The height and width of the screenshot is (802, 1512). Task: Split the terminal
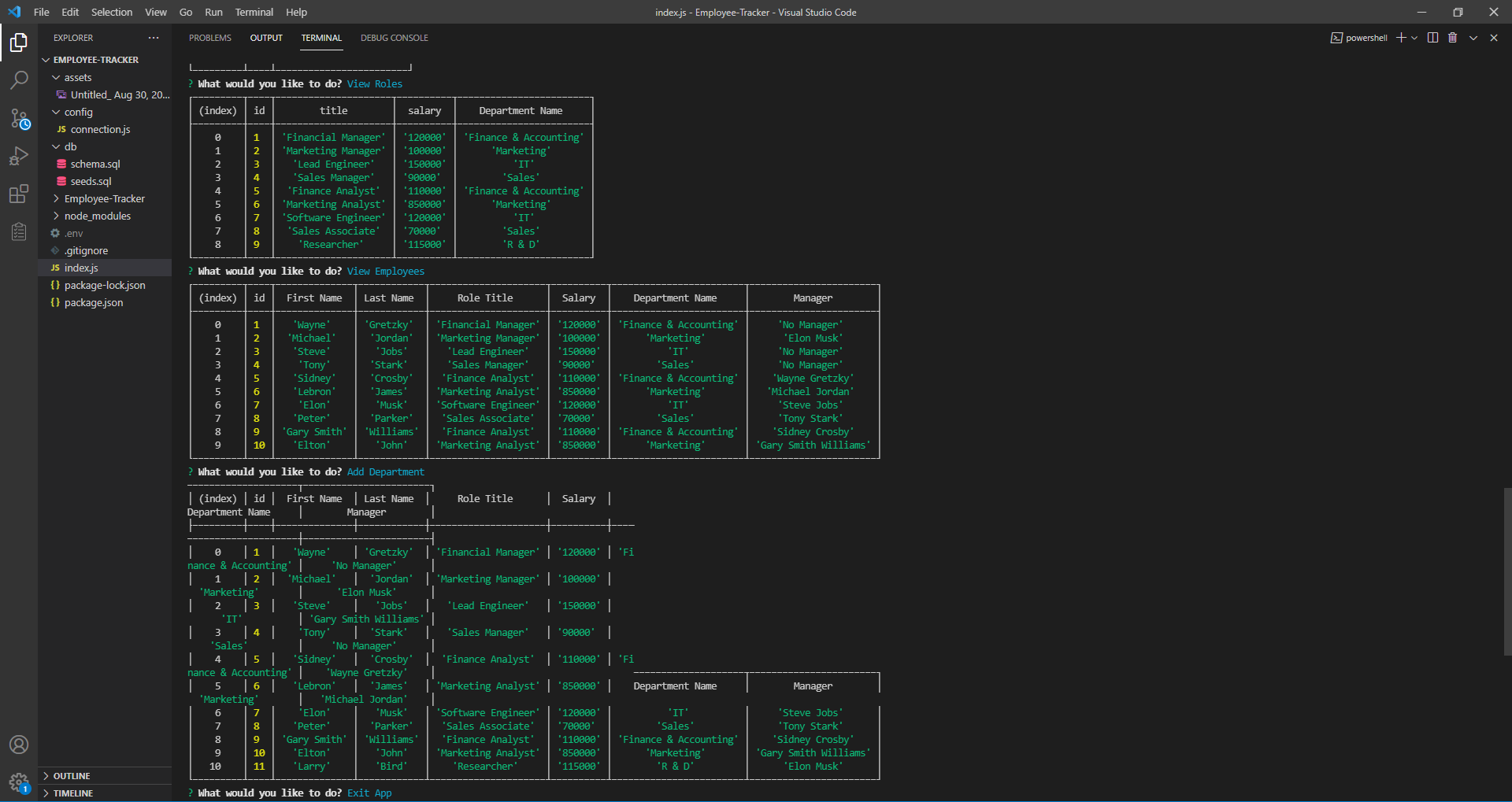[1432, 38]
